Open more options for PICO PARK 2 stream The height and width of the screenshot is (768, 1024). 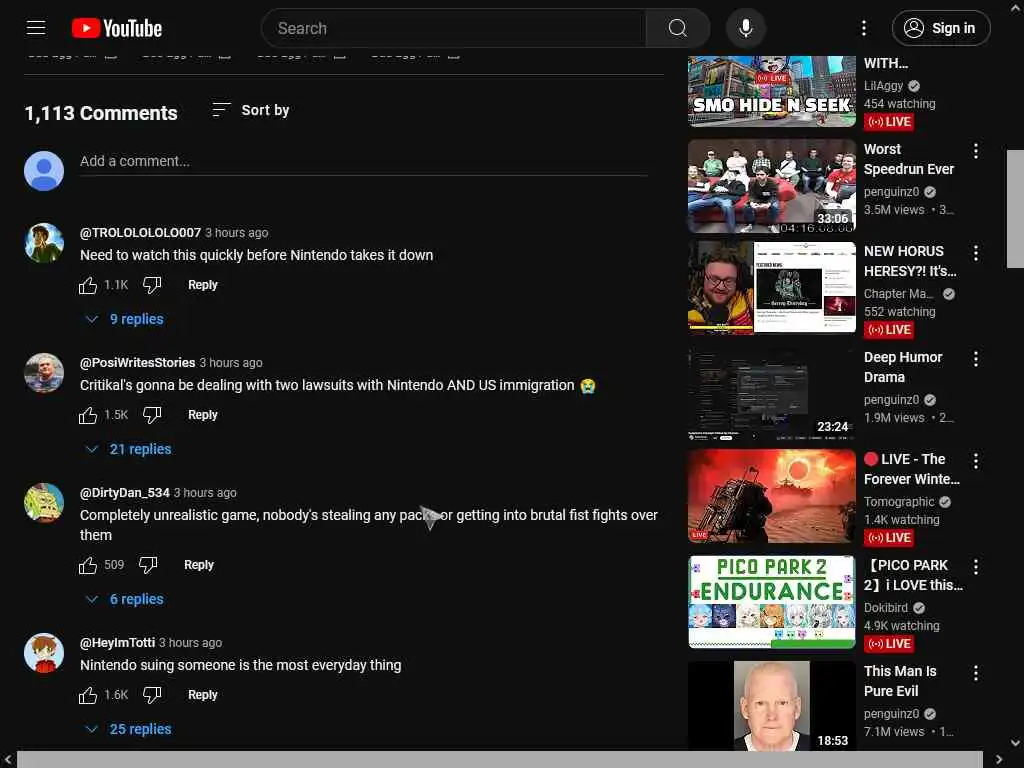click(976, 566)
